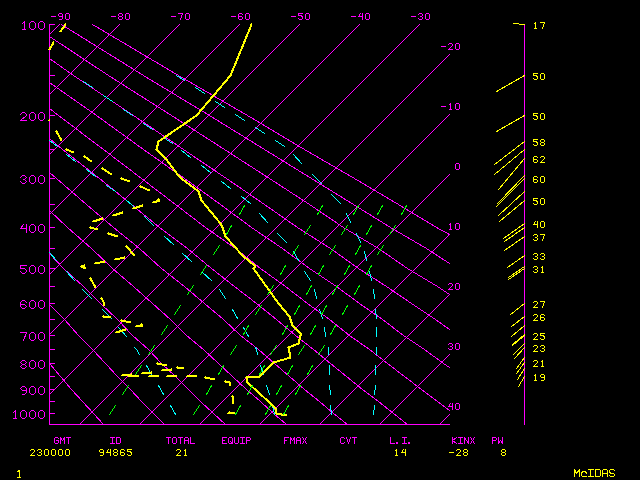The image size is (640, 480).
Task: Click the 1000 pressure level label
Action: [30, 414]
